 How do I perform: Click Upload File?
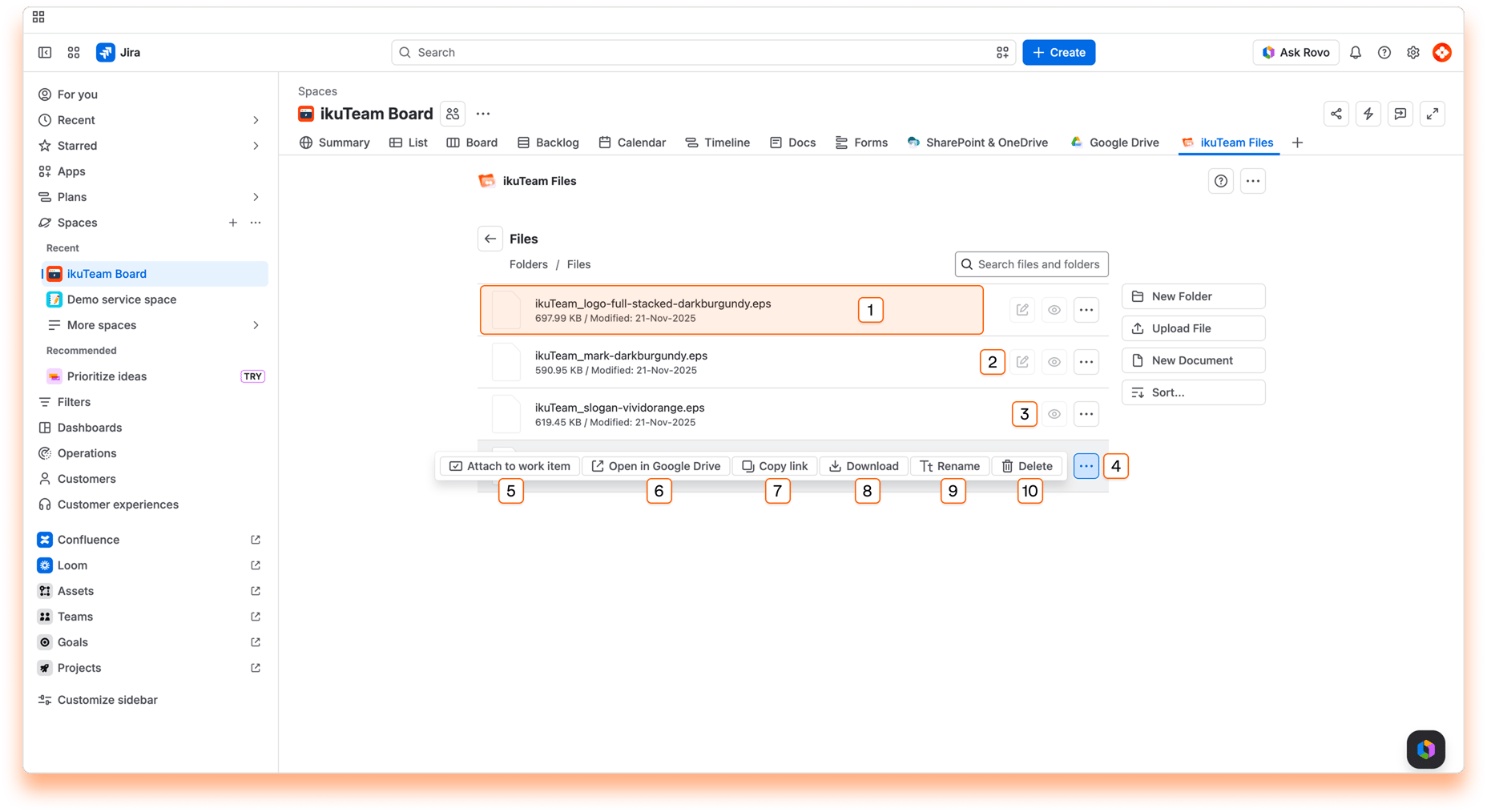[1194, 328]
